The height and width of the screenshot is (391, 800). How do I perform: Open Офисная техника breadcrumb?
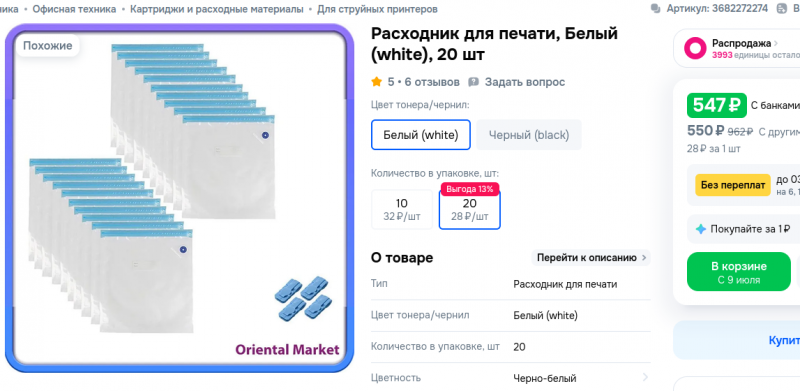[x=74, y=9]
